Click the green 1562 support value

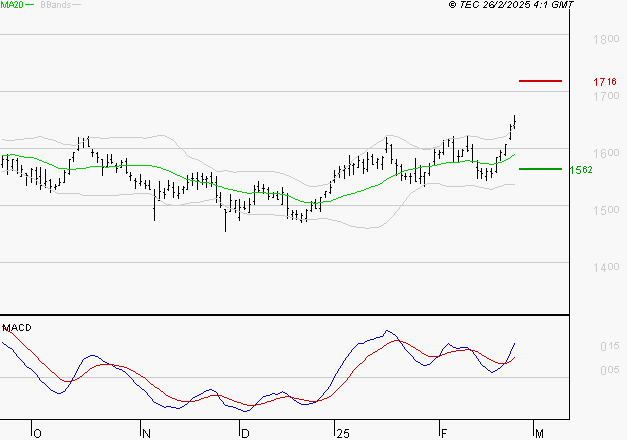[x=581, y=170]
